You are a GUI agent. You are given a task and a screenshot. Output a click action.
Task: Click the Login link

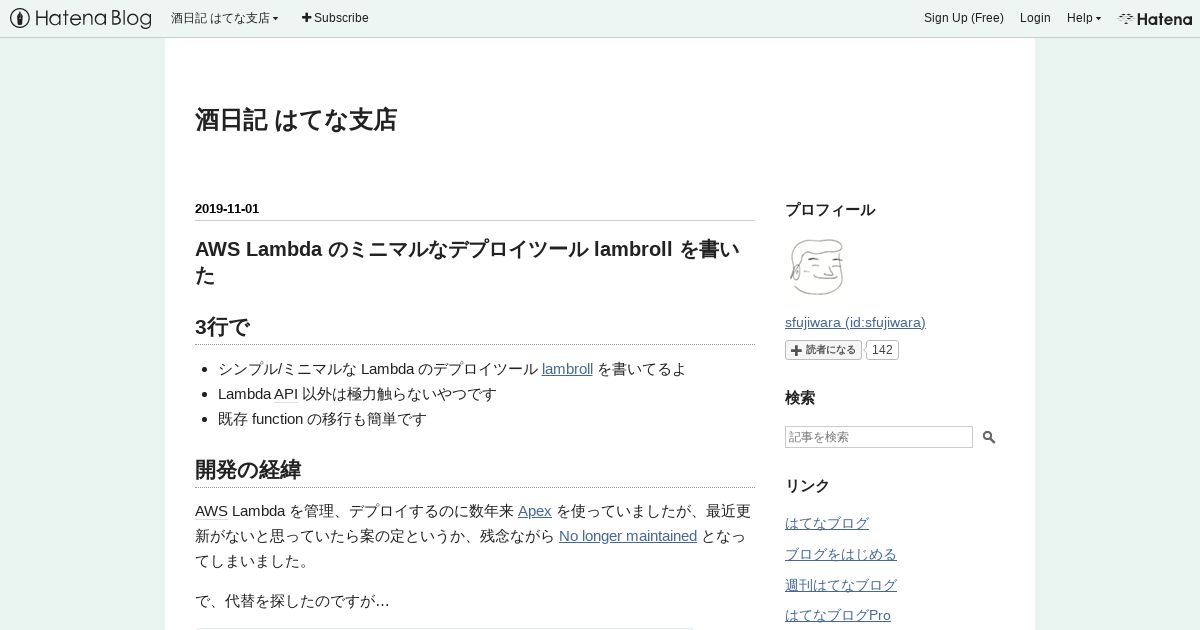[x=1035, y=18]
